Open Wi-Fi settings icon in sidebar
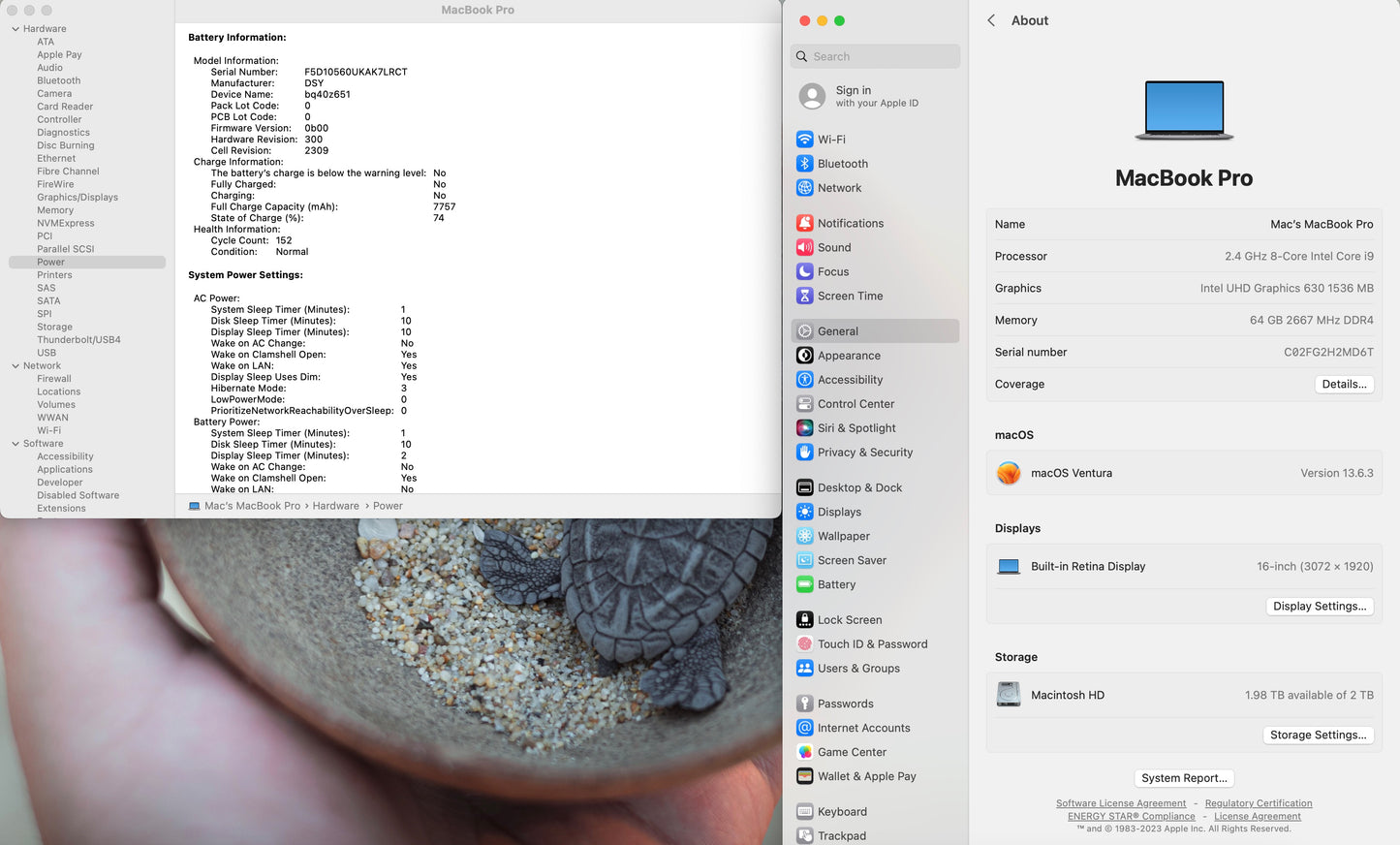 point(804,140)
